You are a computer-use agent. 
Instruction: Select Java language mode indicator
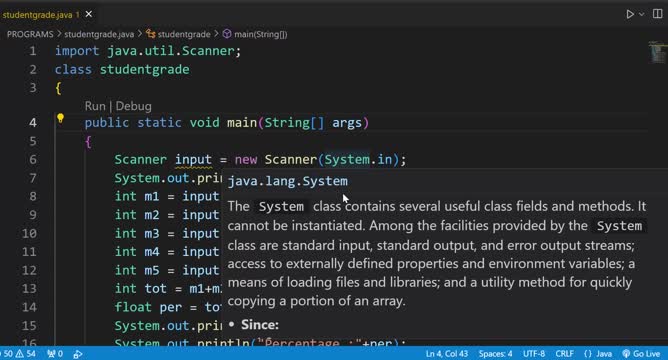pyautogui.click(x=598, y=354)
